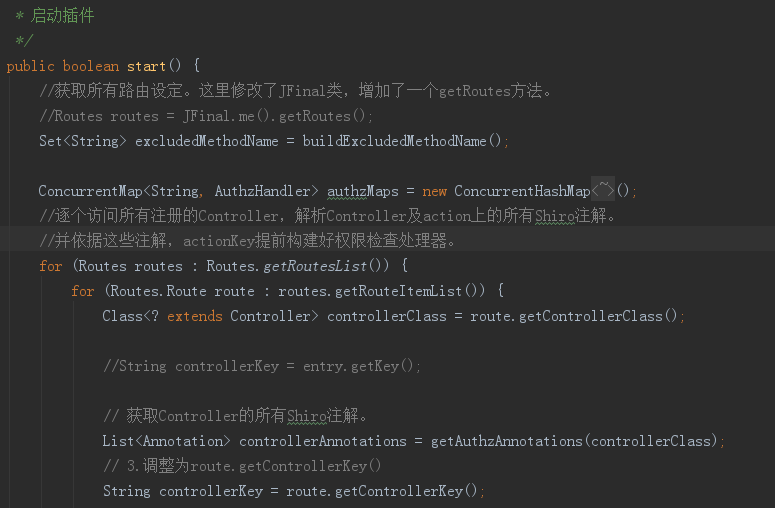Expand the folded diamond operator after ConcurrentHashMap
This screenshot has width=775, height=508.
tap(603, 190)
